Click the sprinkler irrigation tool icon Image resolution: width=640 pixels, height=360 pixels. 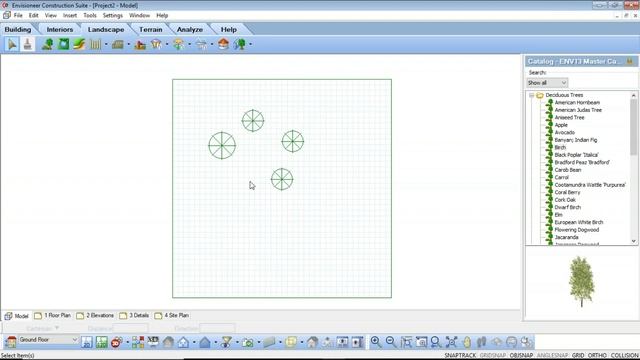tap(201, 44)
